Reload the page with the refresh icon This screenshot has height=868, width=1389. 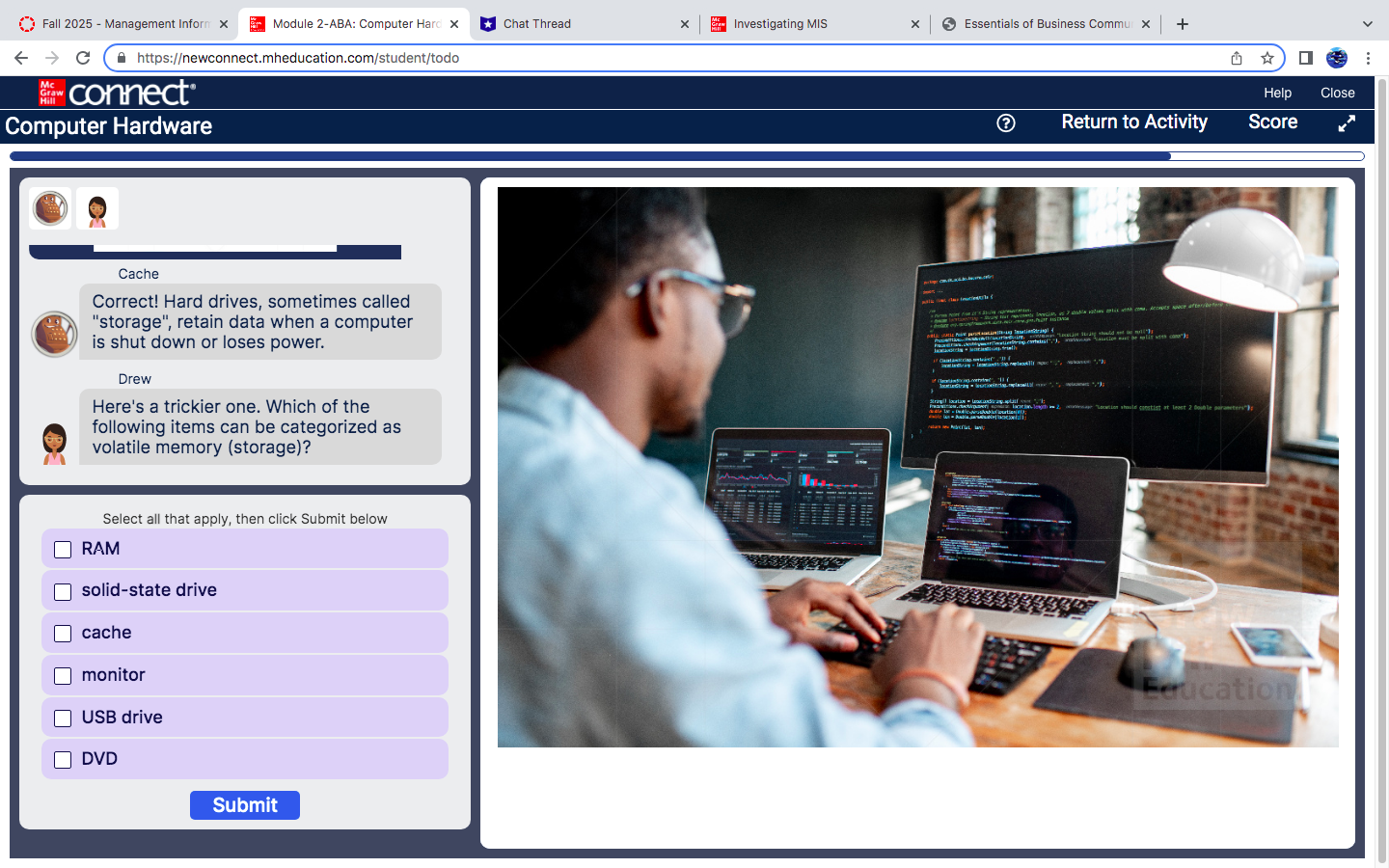(81, 58)
